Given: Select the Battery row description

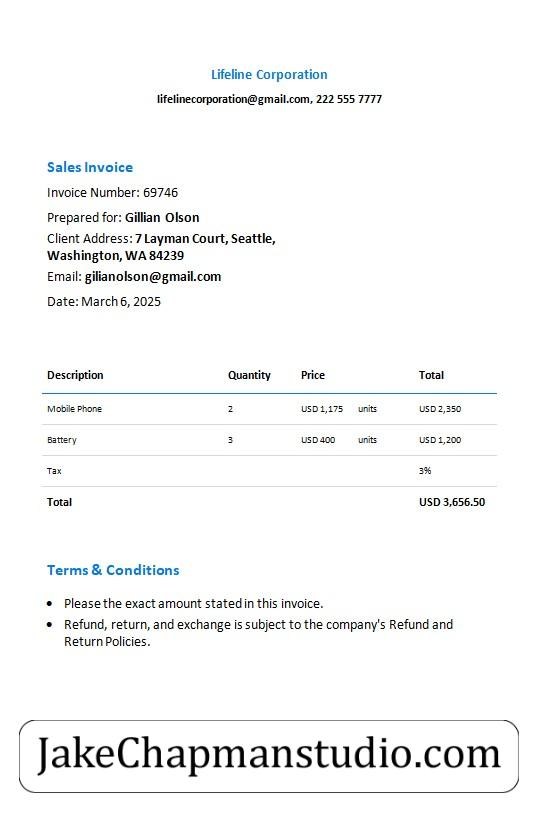Looking at the screenshot, I should pos(62,440).
